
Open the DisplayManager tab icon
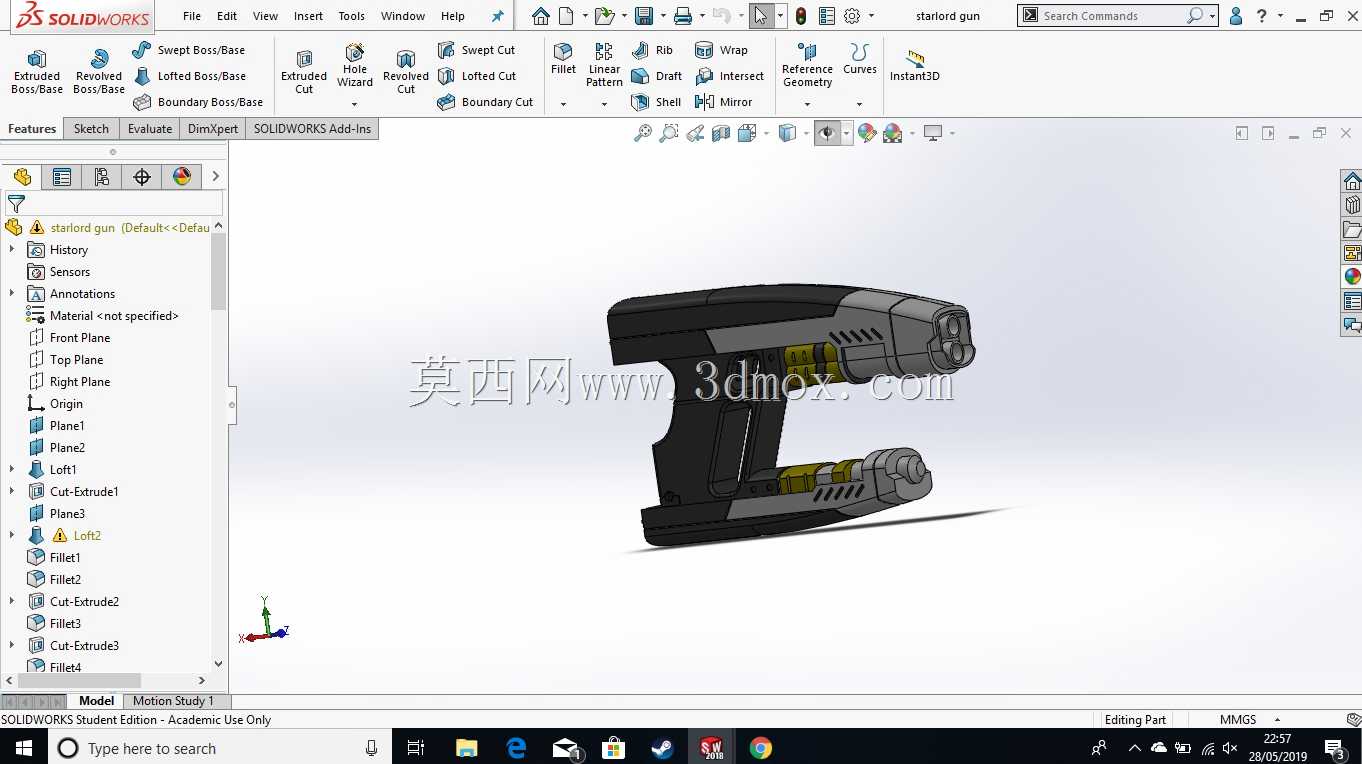click(x=182, y=177)
